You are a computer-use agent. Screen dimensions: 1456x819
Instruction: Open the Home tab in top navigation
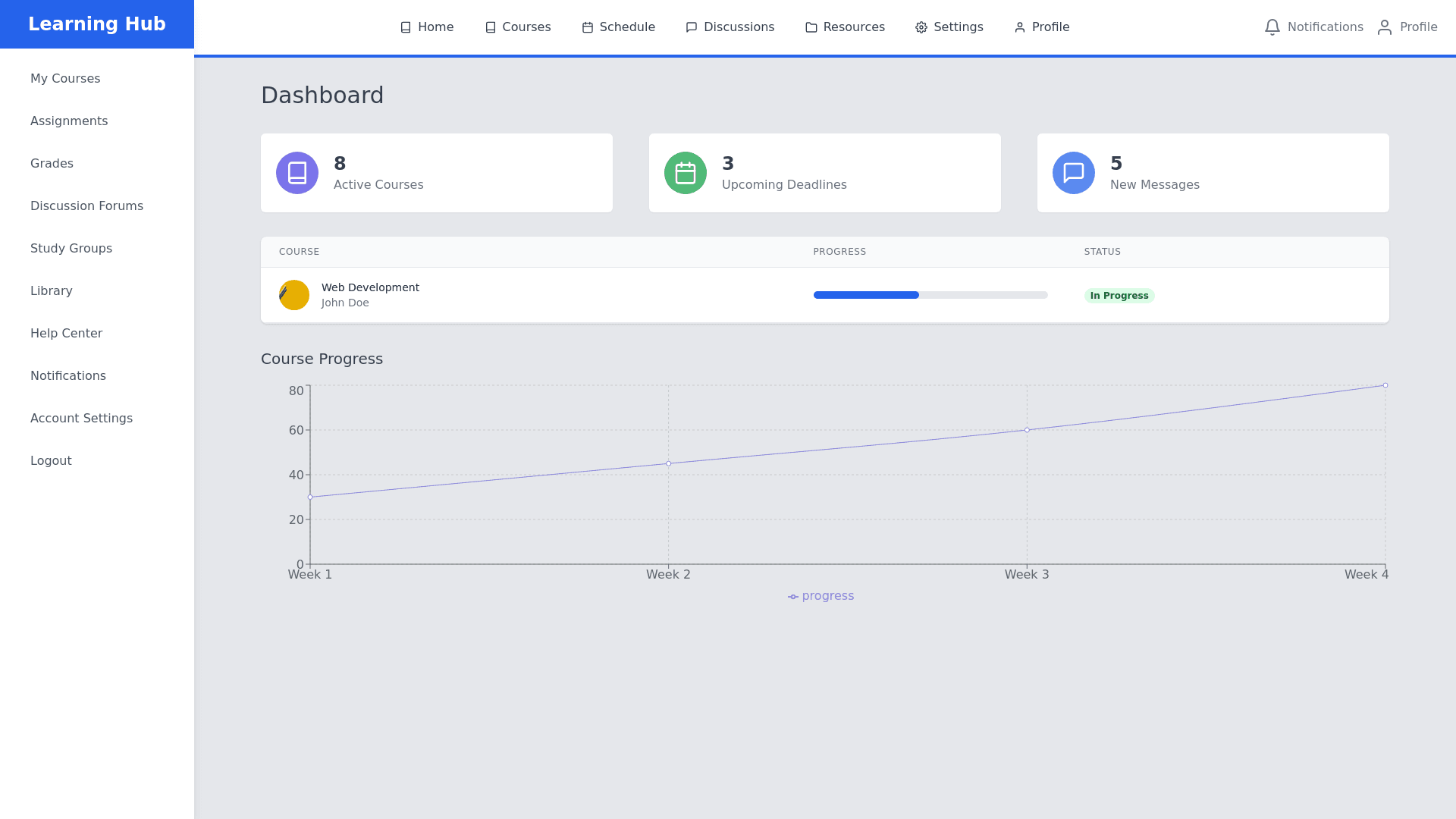[427, 27]
